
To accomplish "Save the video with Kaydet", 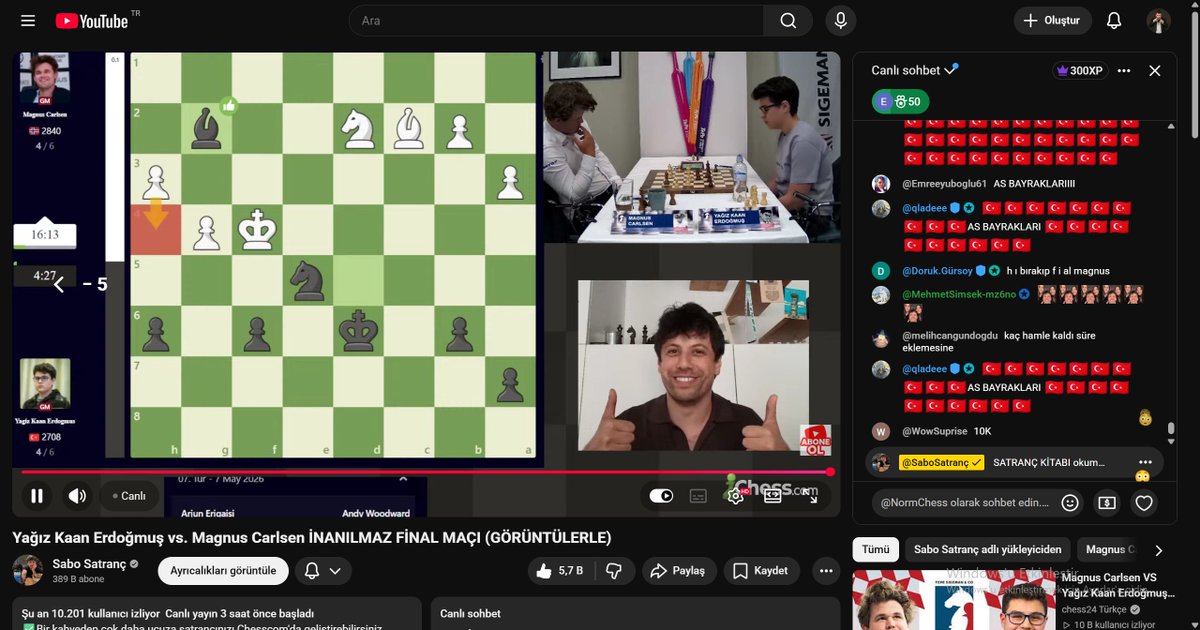I will click(760, 571).
